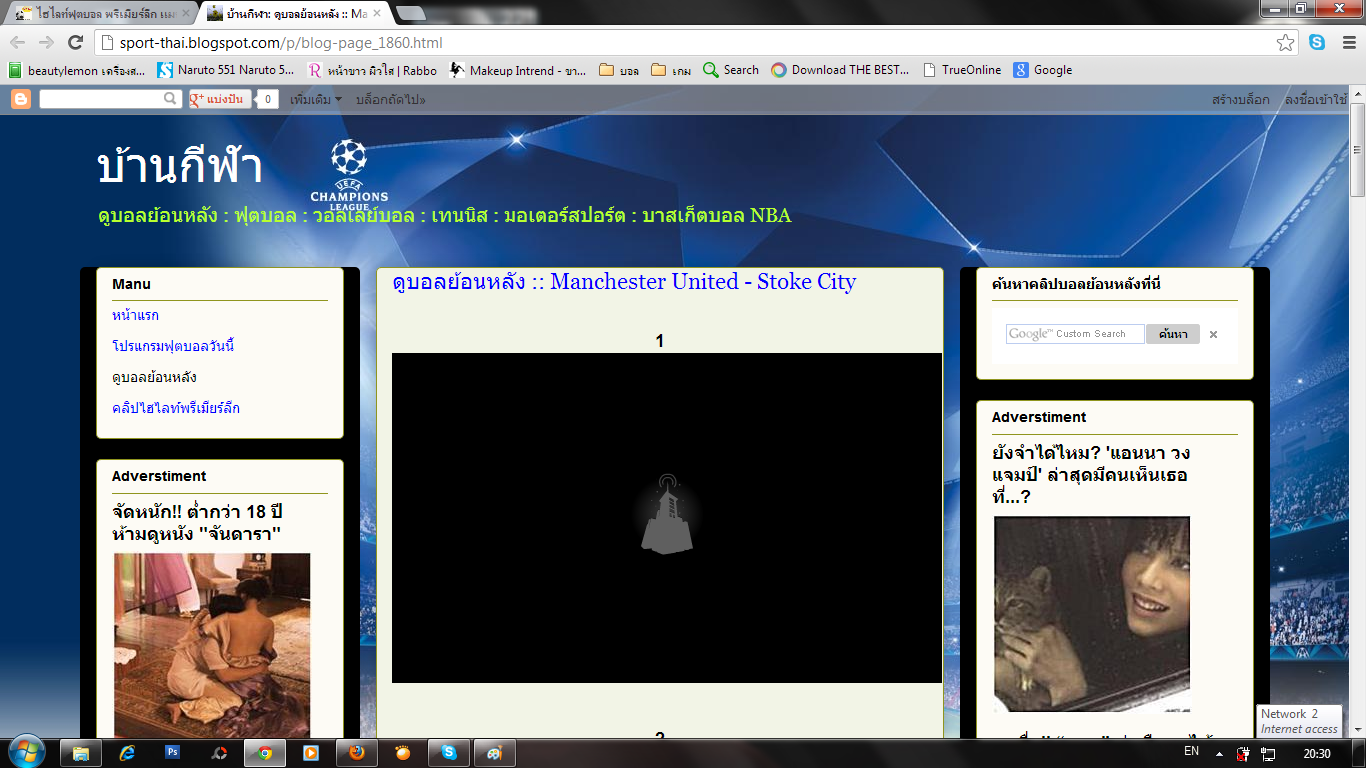Open the Makeup Intrend bookmark
The image size is (1366, 768).
pyautogui.click(x=518, y=70)
